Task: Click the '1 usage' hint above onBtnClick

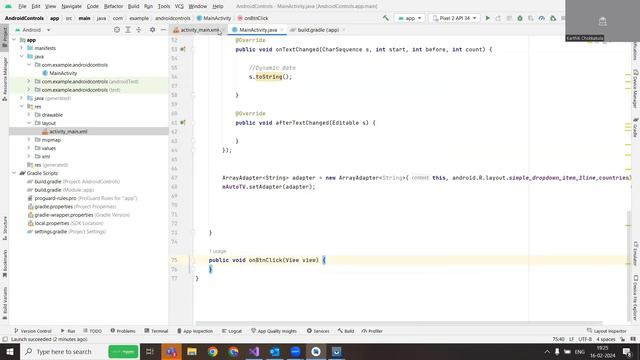Action: 217,251
